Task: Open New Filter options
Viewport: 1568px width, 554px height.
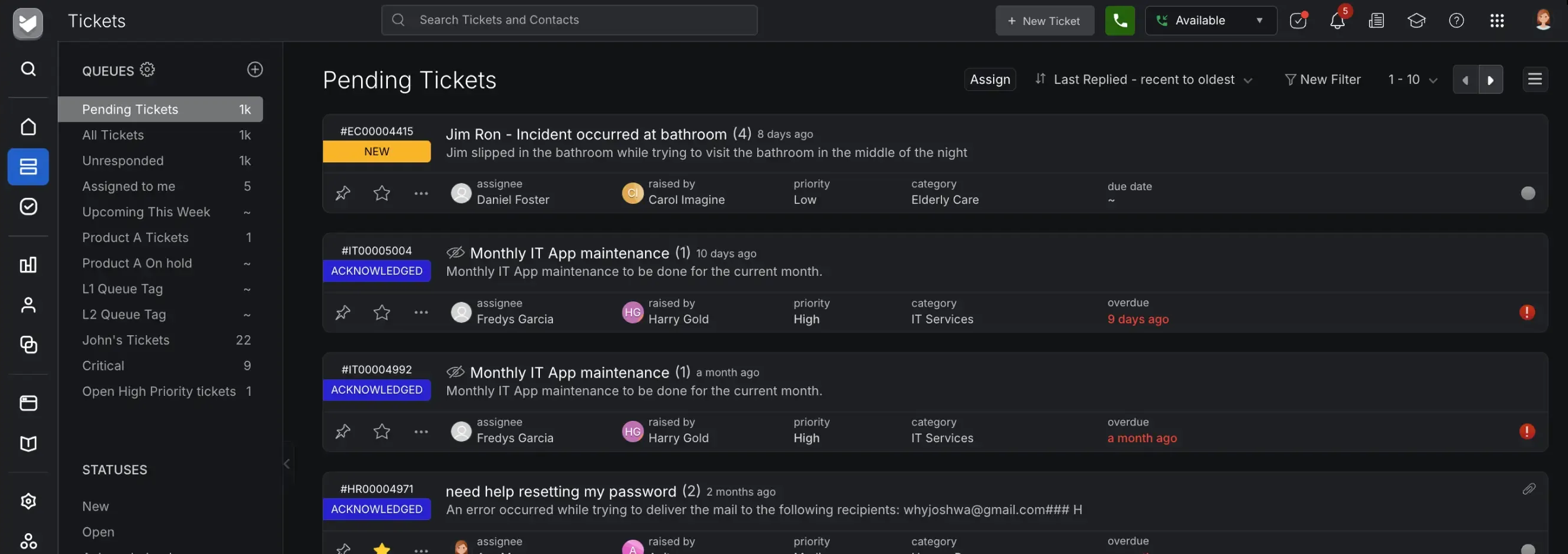Action: pyautogui.click(x=1322, y=80)
